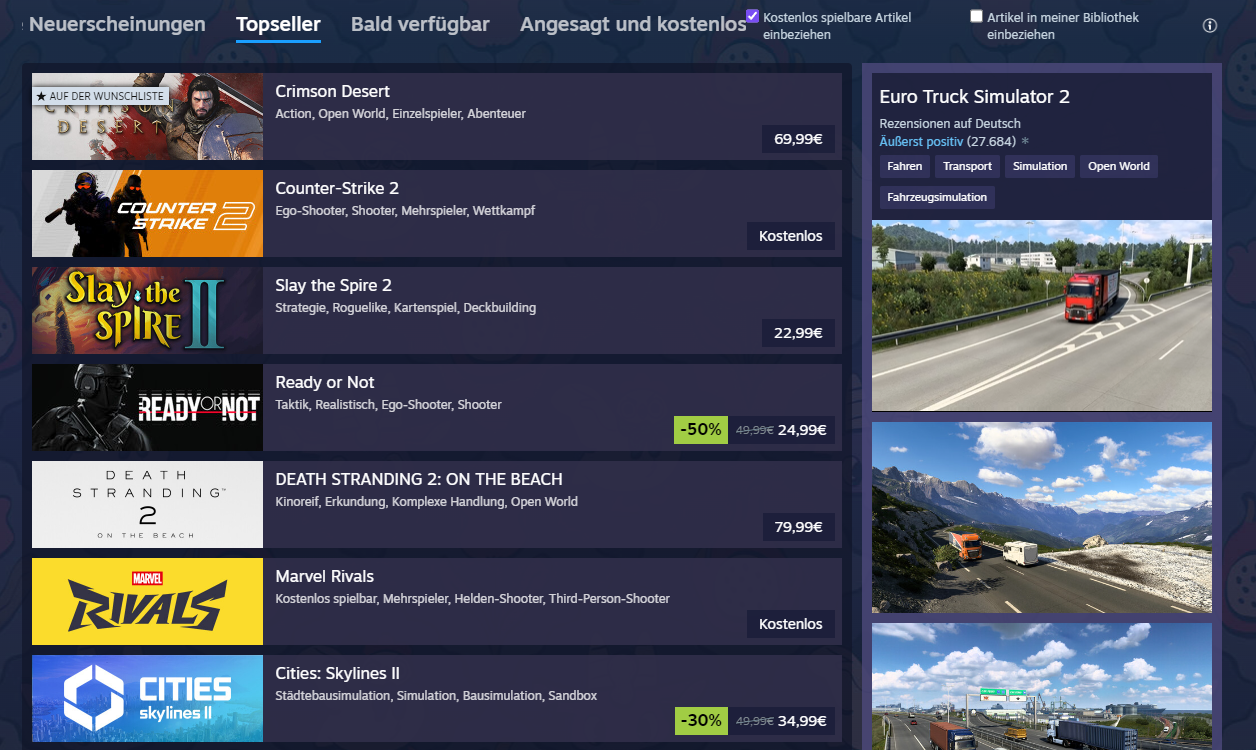Screen dimensions: 1256x750
Task: Go to Angesagt und kostenlos tab
Action: 633,24
